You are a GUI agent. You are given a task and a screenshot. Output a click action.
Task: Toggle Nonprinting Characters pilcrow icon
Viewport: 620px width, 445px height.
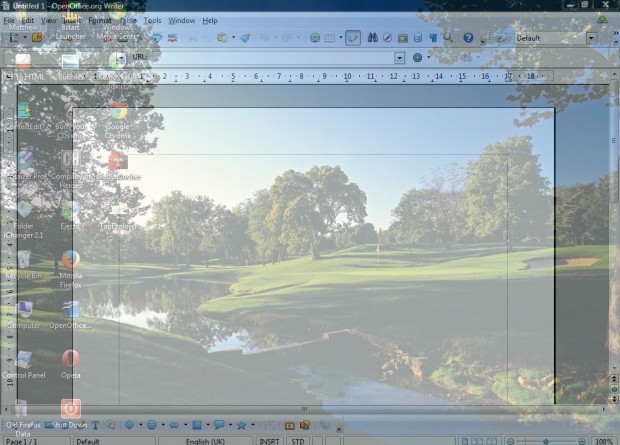tap(433, 38)
